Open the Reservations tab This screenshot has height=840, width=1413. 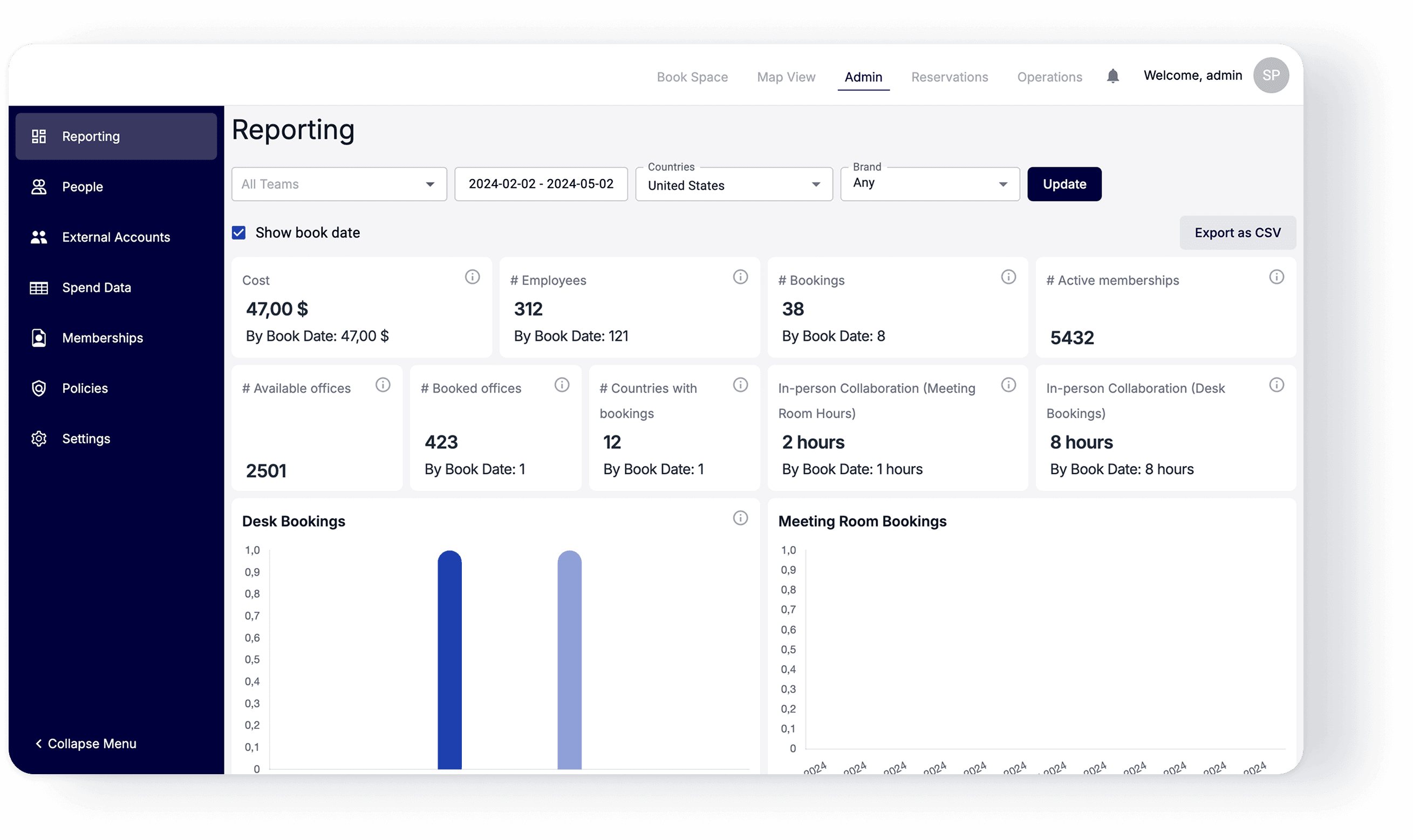(x=949, y=77)
